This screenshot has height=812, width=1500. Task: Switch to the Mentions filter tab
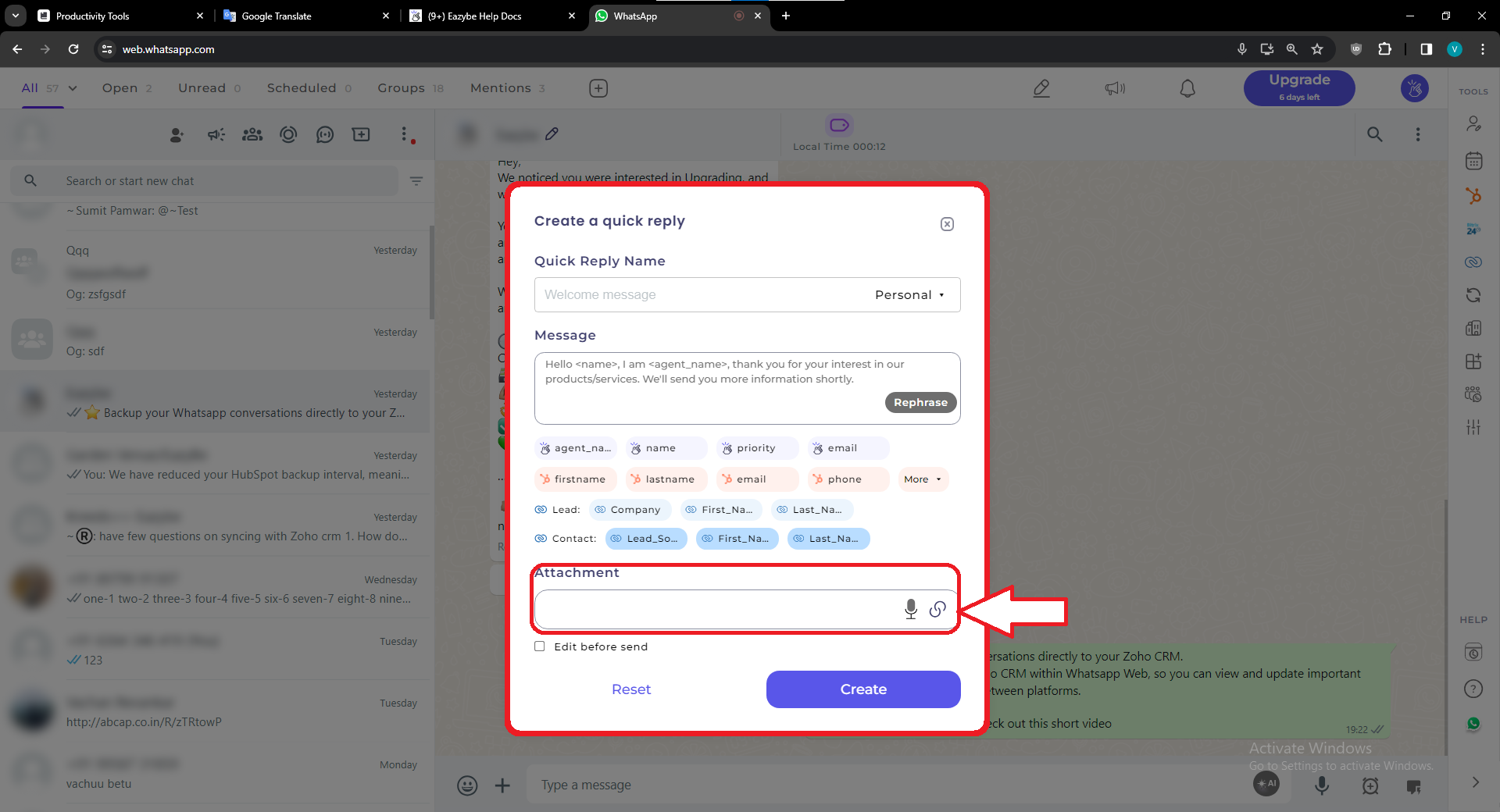(508, 88)
